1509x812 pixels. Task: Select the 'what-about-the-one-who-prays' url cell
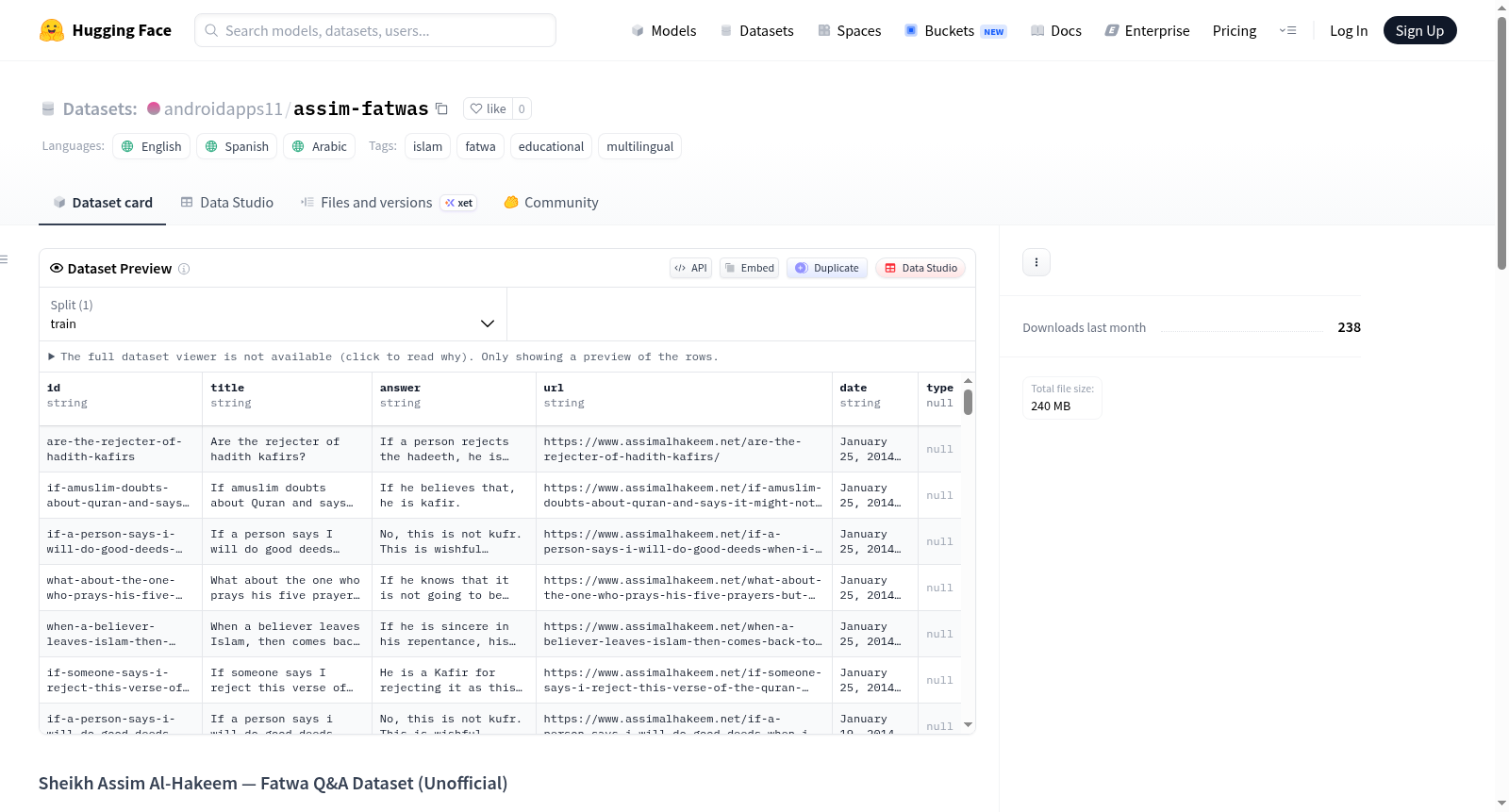click(685, 588)
